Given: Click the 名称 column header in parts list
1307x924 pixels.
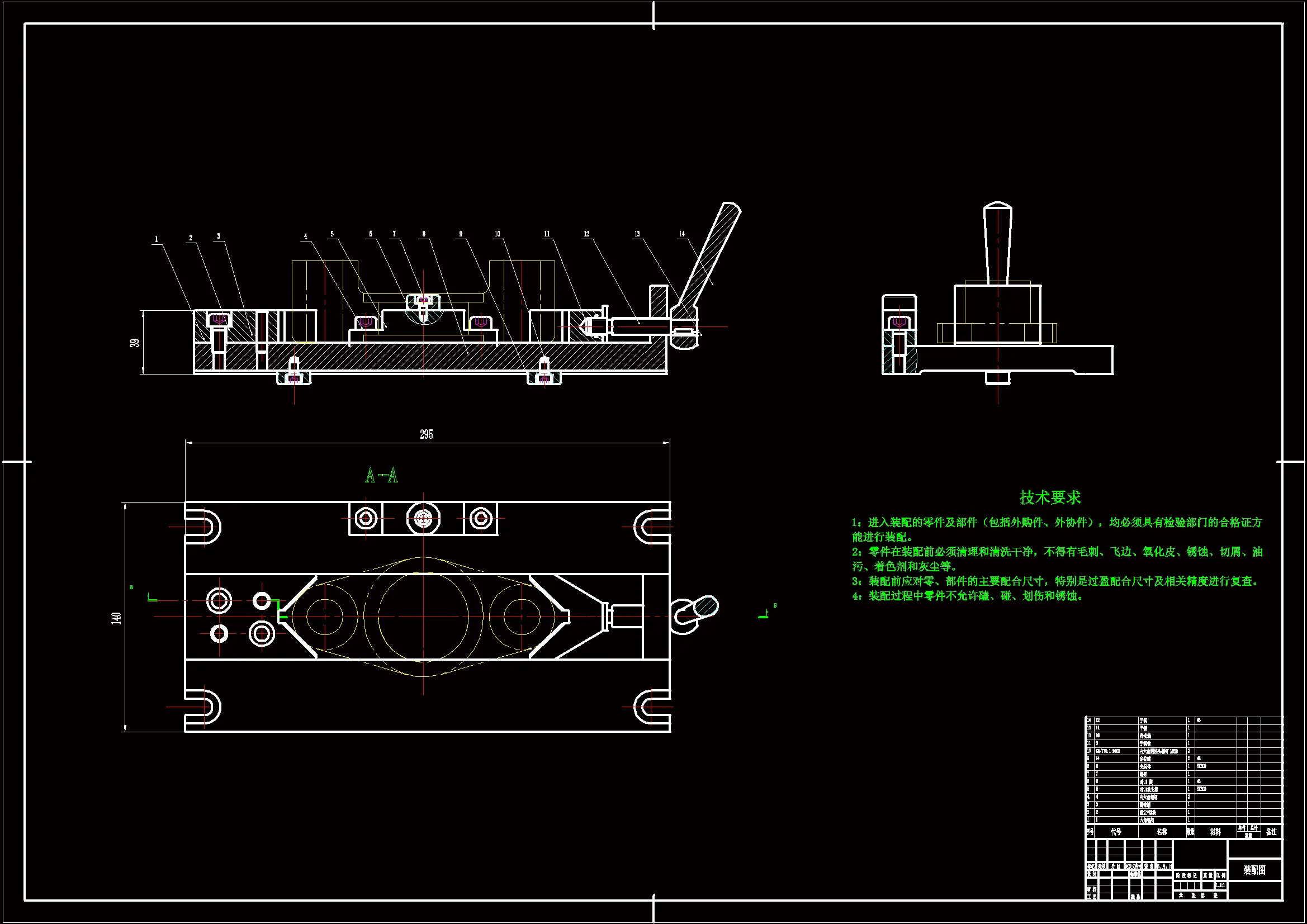Looking at the screenshot, I should tap(1162, 832).
